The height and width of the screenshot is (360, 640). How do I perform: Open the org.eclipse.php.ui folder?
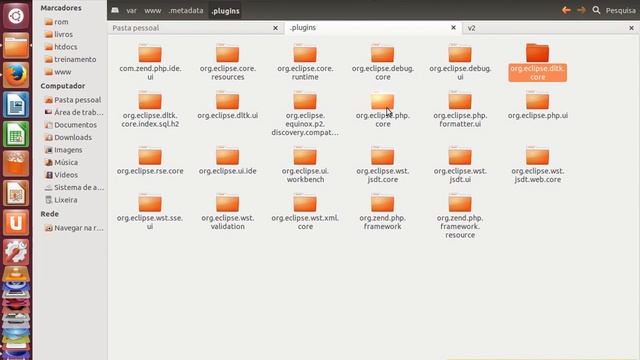point(538,105)
